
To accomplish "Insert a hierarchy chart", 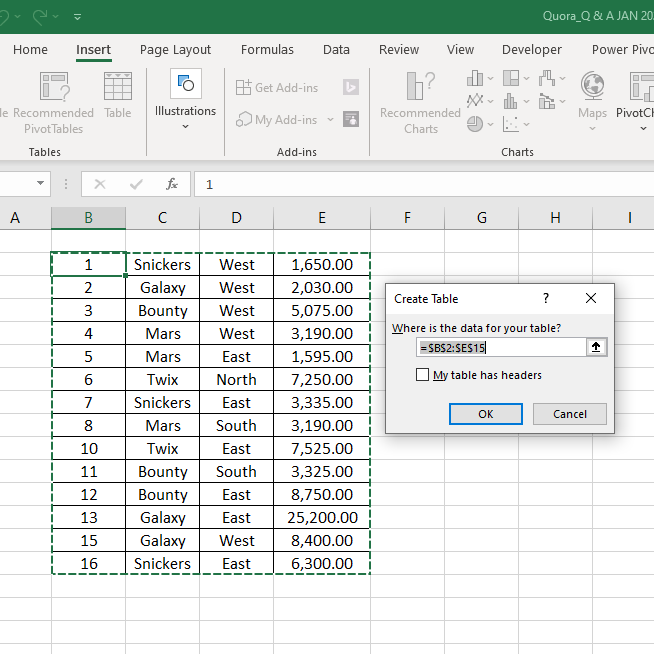I will pyautogui.click(x=511, y=78).
